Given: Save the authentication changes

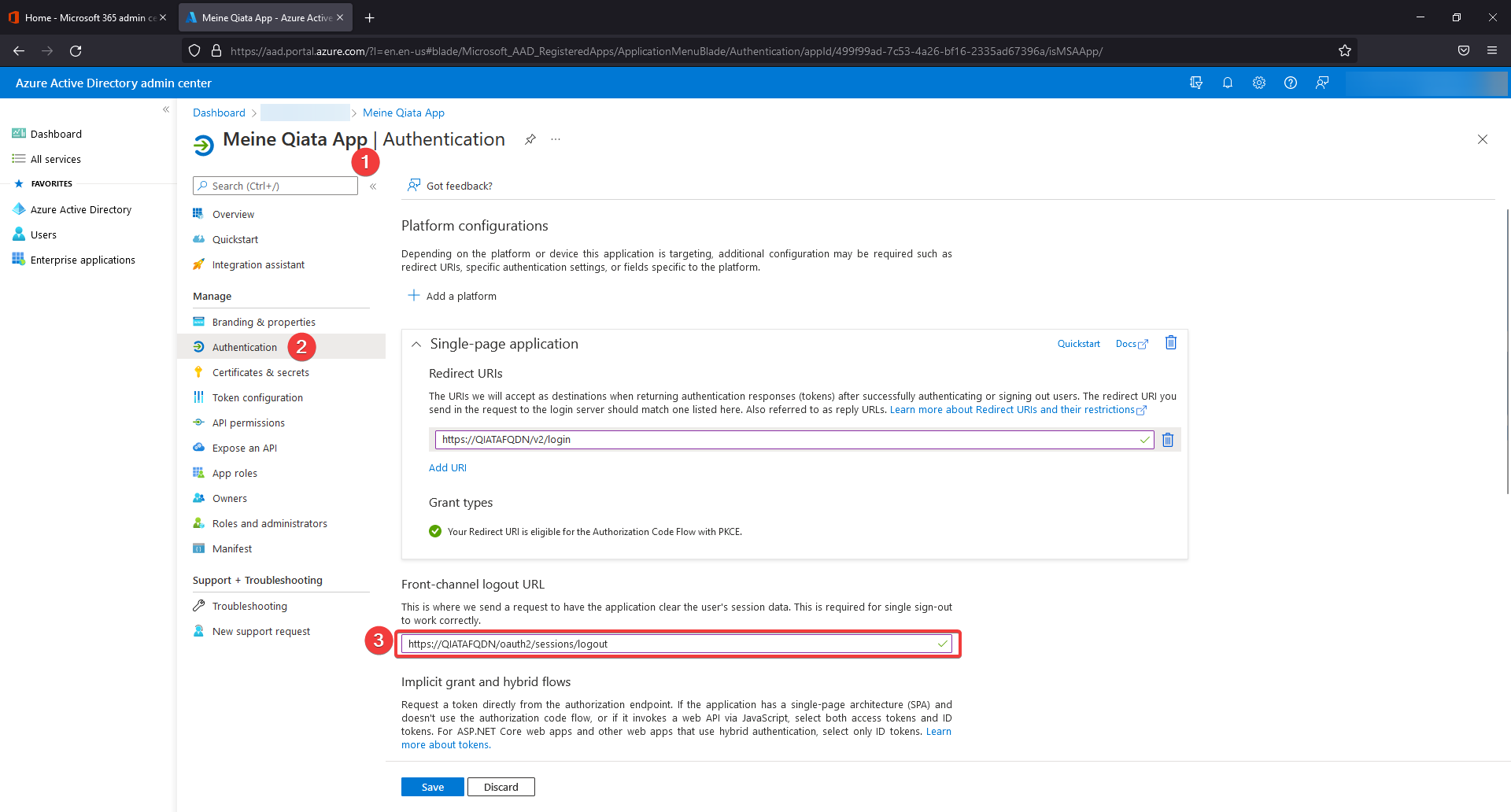Looking at the screenshot, I should [x=432, y=786].
